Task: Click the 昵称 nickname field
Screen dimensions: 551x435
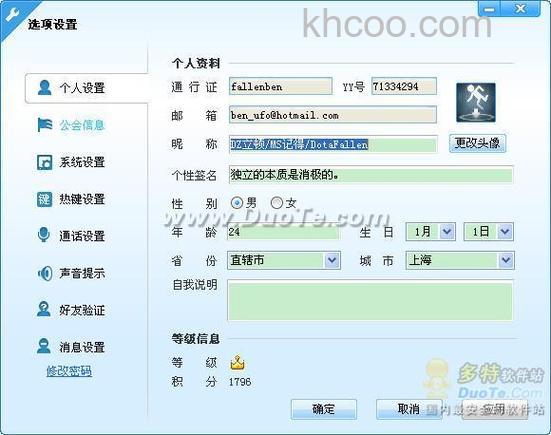Action: 333,144
